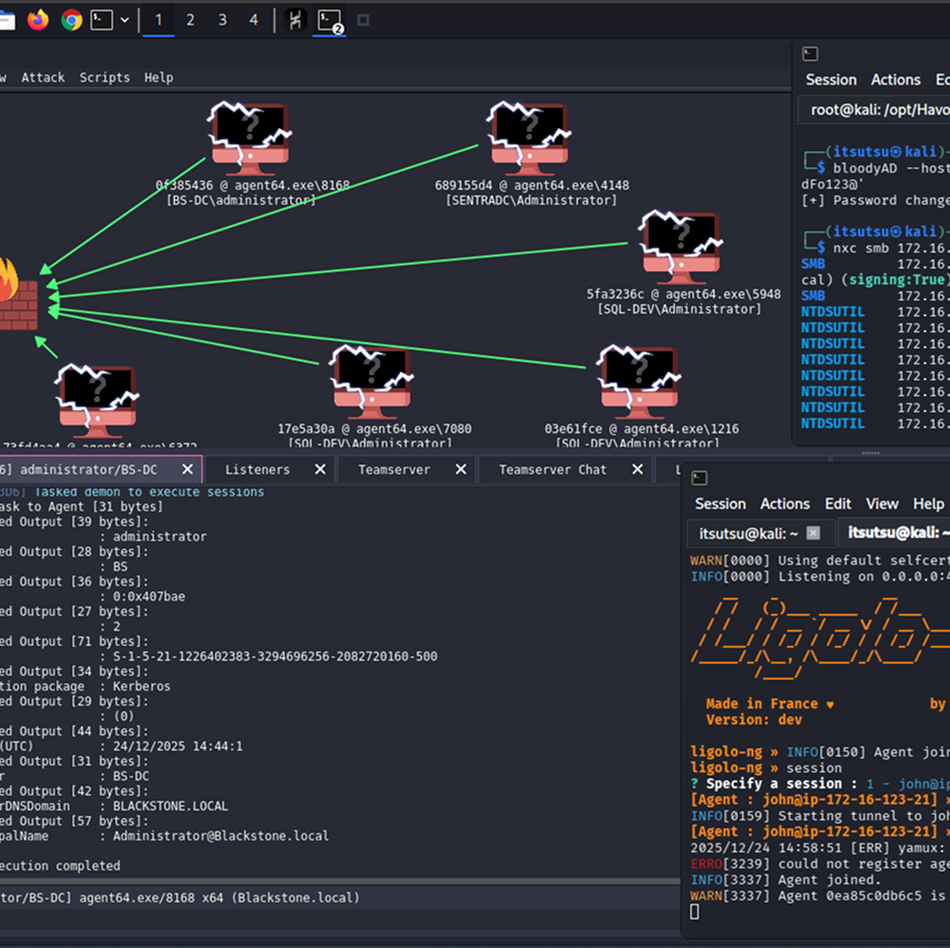Open Actions menu in root@kali terminal

coord(895,80)
